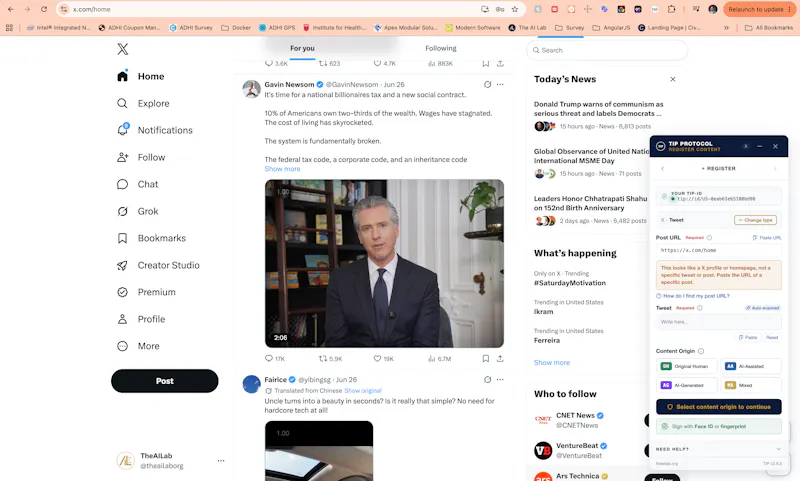Viewport: 800px width, 481px height.
Task: Select AI-Assisted content origin
Action: pyautogui.click(x=751, y=366)
